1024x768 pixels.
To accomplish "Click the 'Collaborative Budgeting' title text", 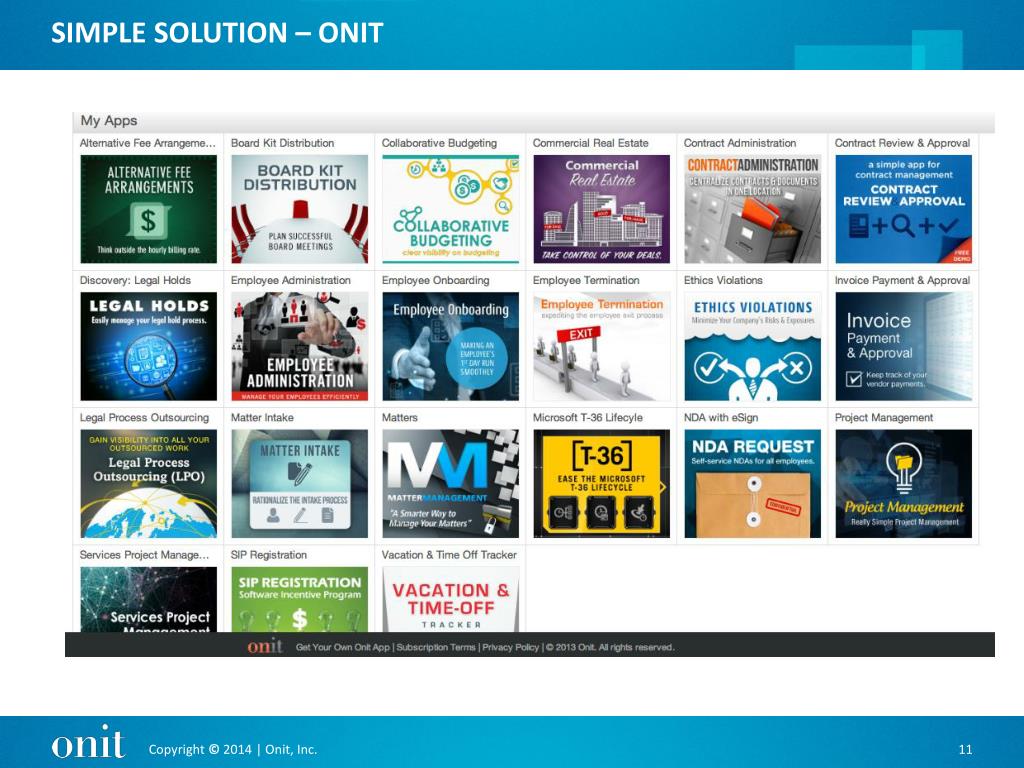I will pos(439,143).
